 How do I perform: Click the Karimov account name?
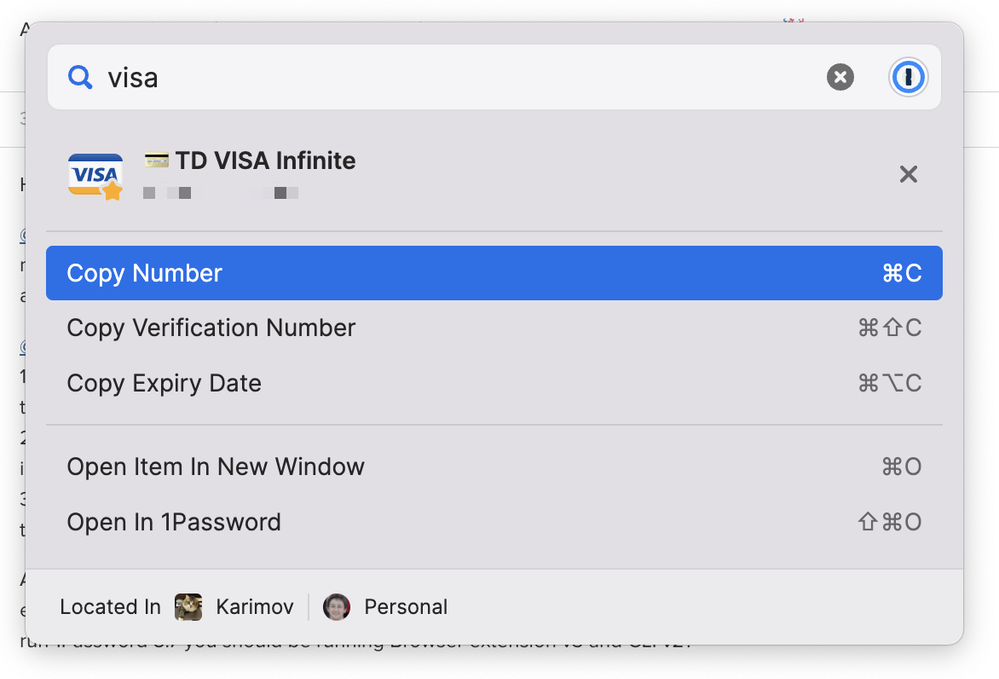254,607
